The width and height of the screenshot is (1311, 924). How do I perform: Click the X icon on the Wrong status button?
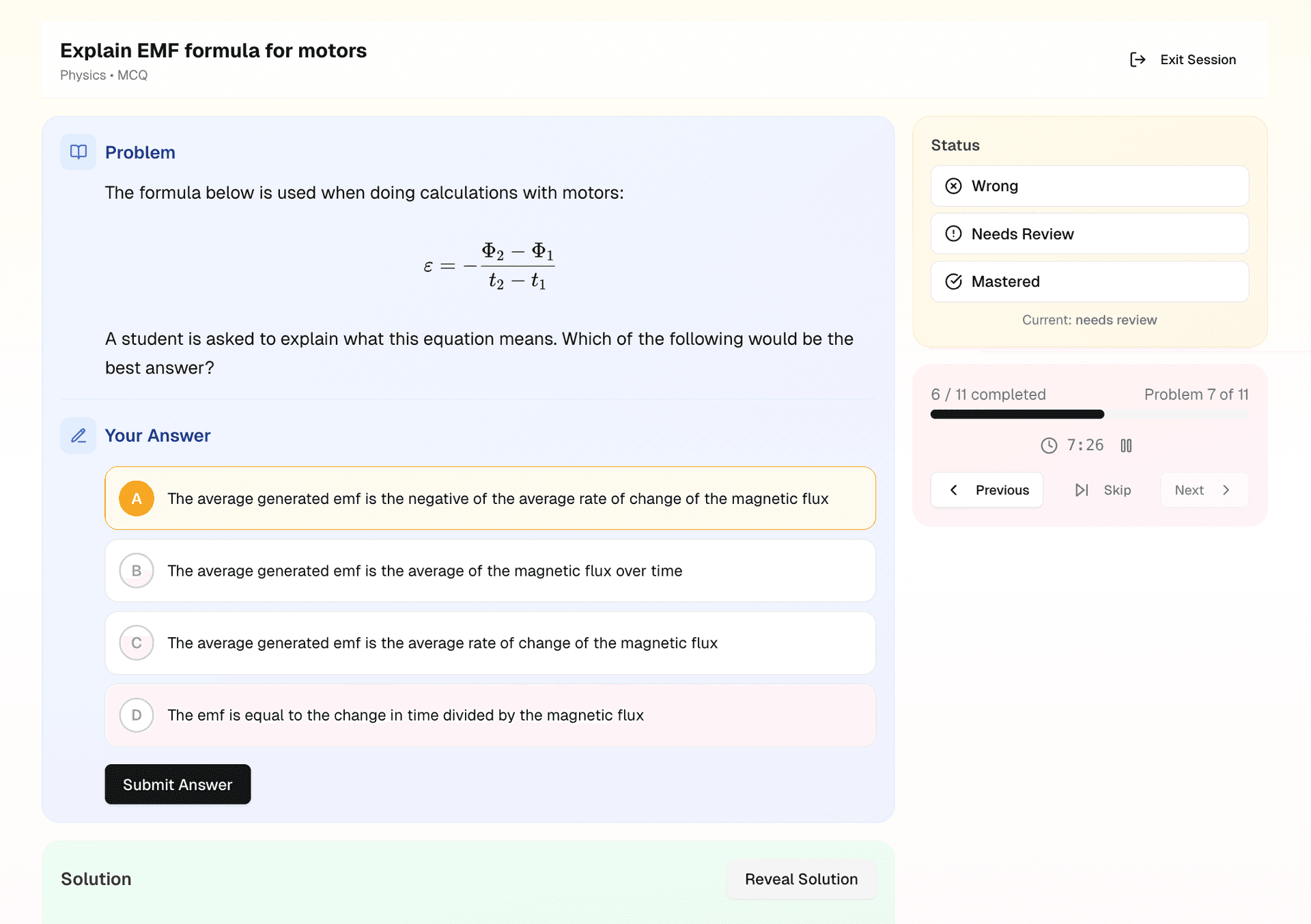pos(954,186)
